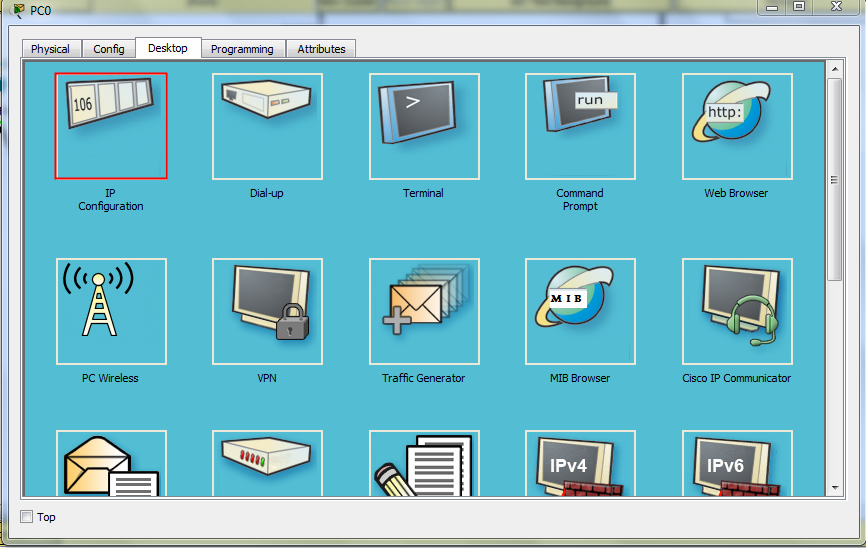Click the "Cisco IP Communicator" label
Screen dimensions: 866x548
point(736,378)
